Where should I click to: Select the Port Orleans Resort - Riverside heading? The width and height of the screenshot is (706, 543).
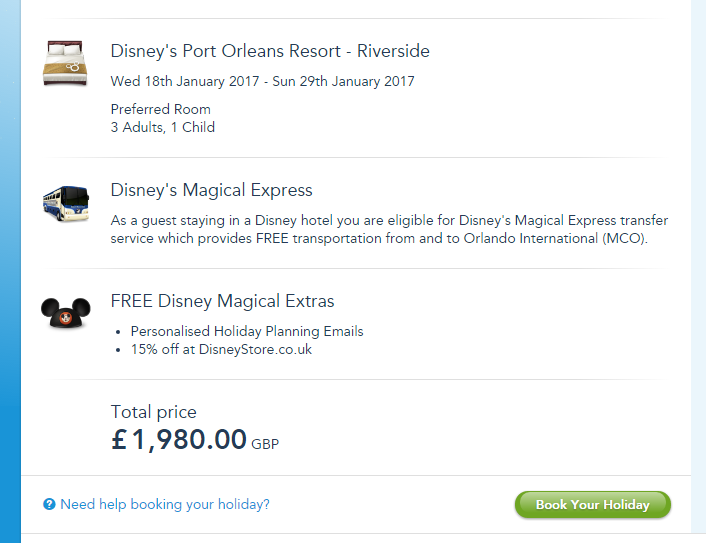click(x=270, y=51)
